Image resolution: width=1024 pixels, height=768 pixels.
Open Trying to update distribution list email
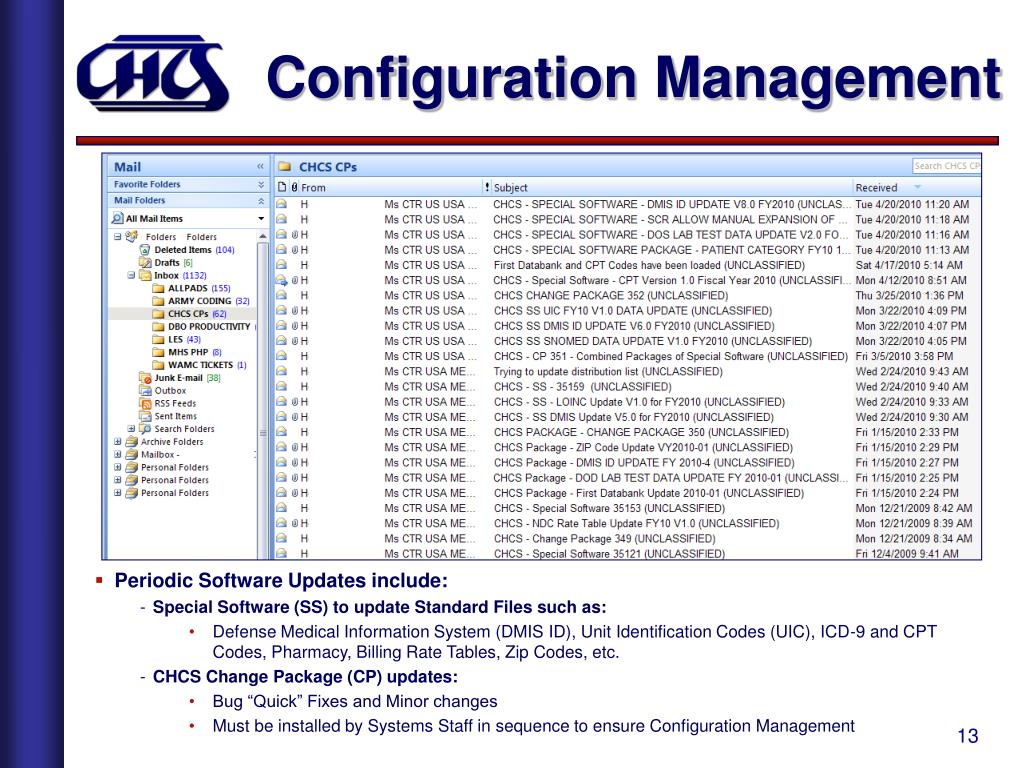point(628,372)
